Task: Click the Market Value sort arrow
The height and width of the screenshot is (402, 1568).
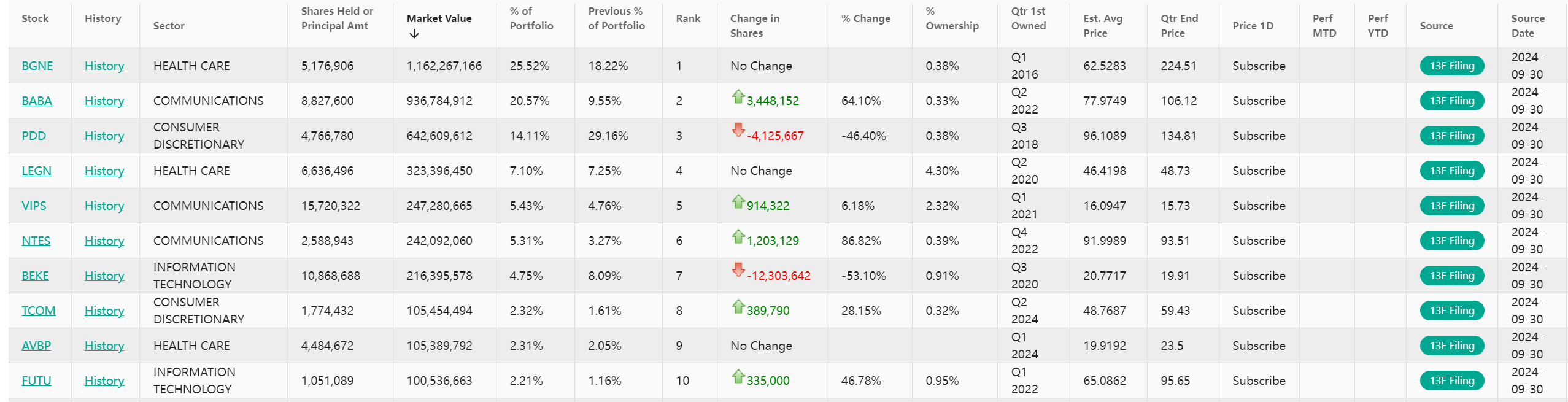Action: (414, 34)
